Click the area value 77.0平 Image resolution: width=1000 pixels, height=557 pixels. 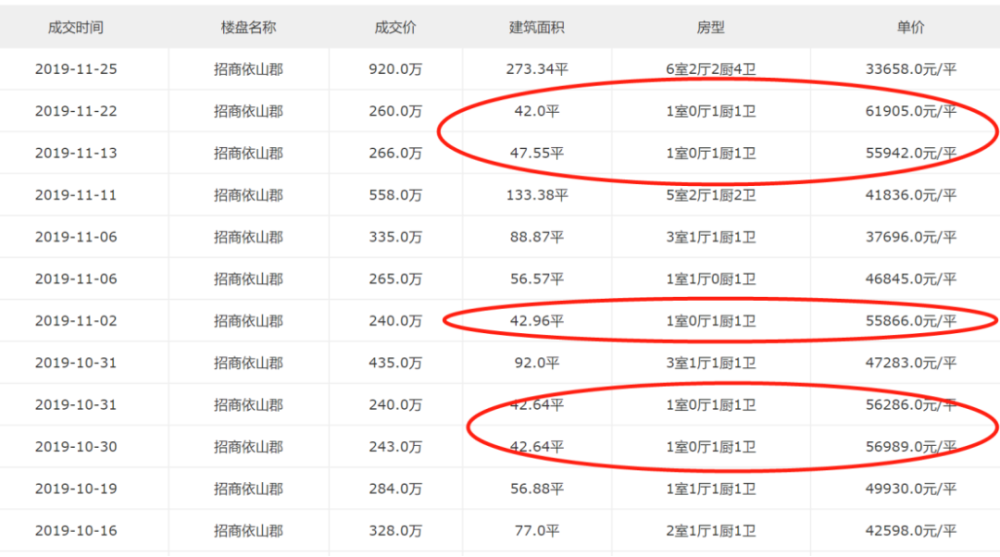(537, 531)
